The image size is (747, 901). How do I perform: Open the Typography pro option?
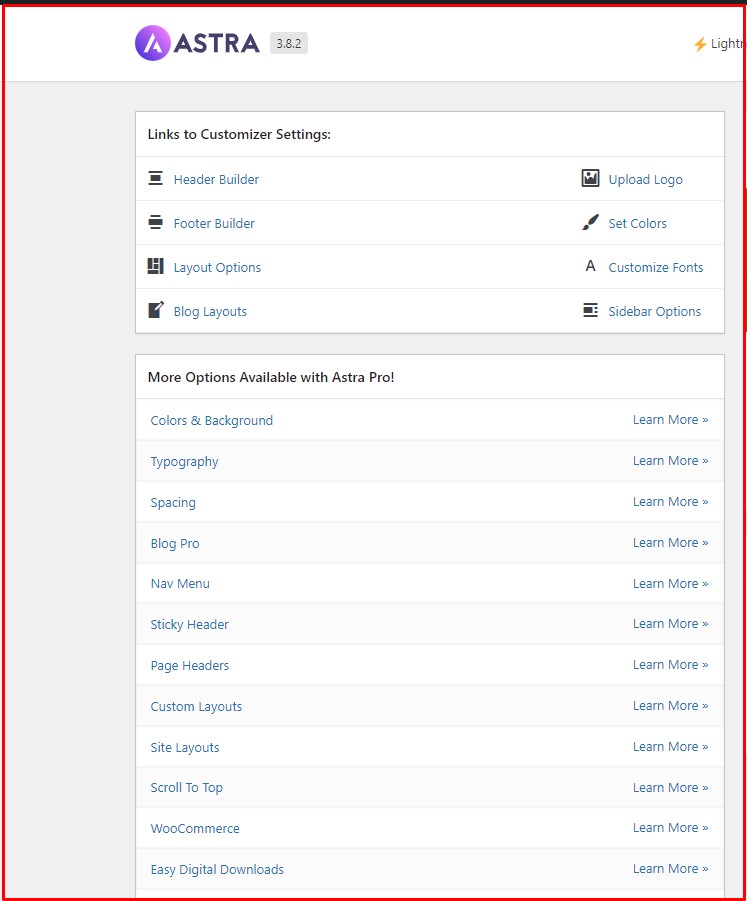click(184, 462)
